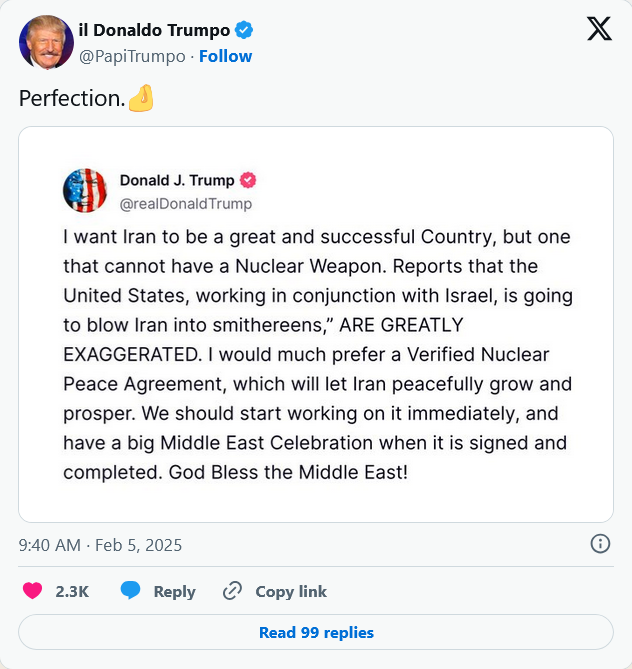
Task: Click the X logo icon
Action: (599, 29)
